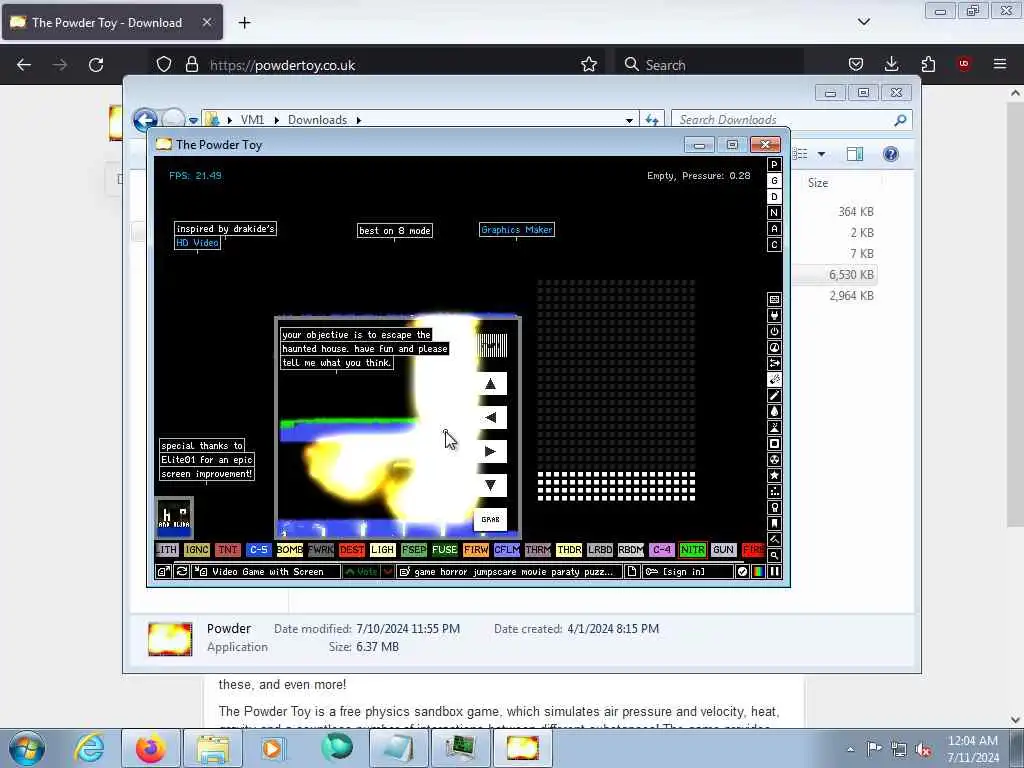Expand Explorer view options dropdown arrow
Screen dimensions: 1024x768
tap(822, 154)
